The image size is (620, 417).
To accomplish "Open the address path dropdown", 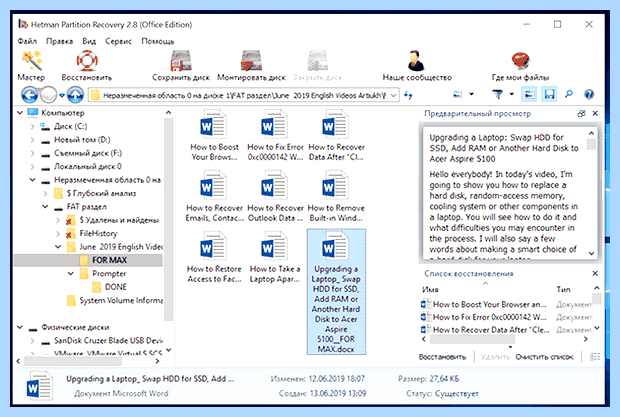I will [x=393, y=95].
